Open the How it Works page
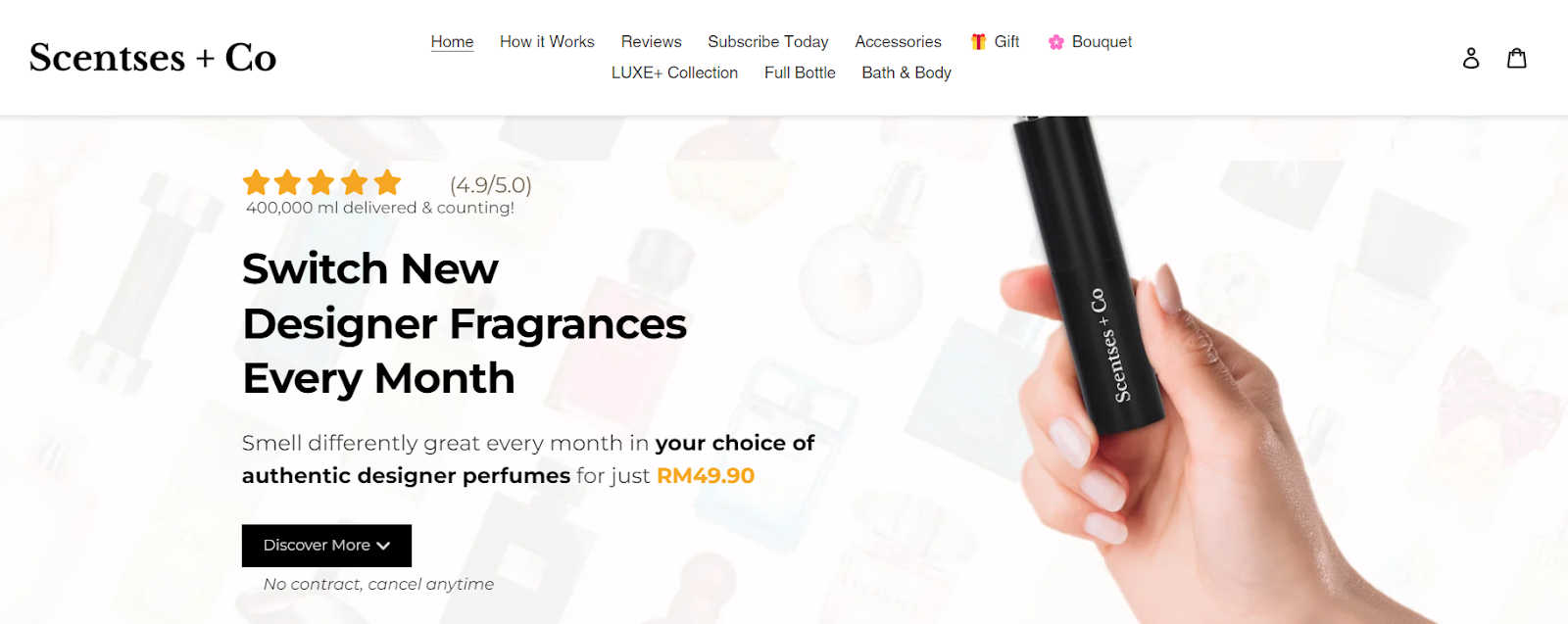 coord(547,42)
